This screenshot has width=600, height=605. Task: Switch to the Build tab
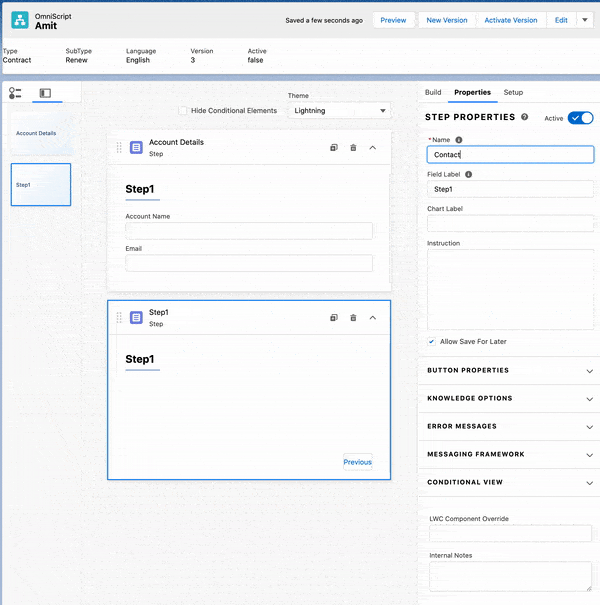(x=433, y=92)
